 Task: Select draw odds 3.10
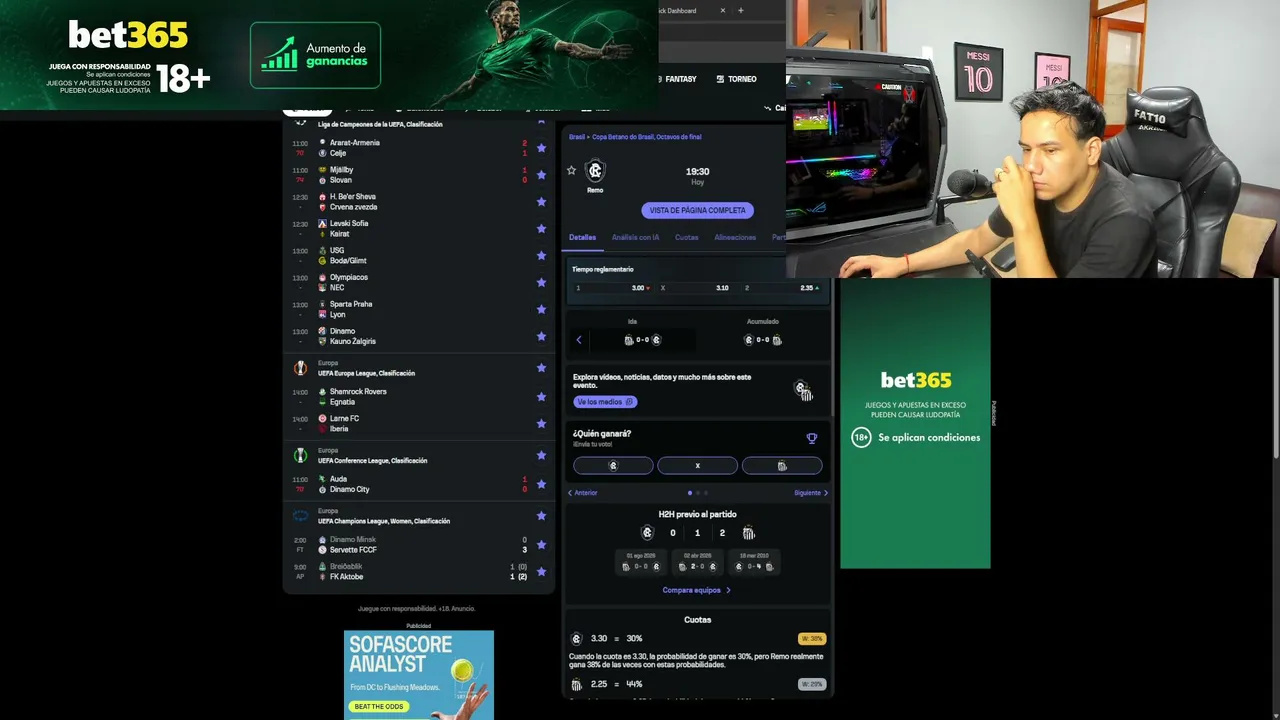[697, 288]
